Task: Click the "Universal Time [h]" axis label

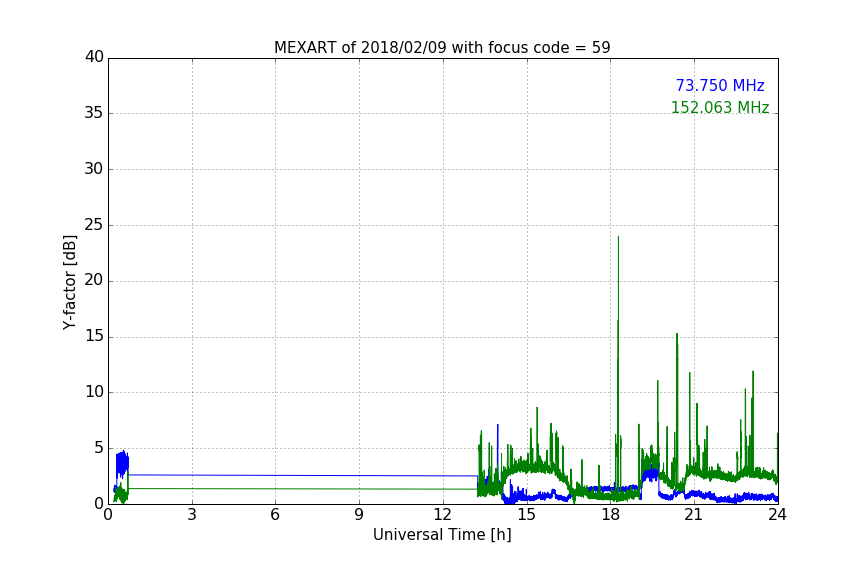Action: pyautogui.click(x=442, y=535)
